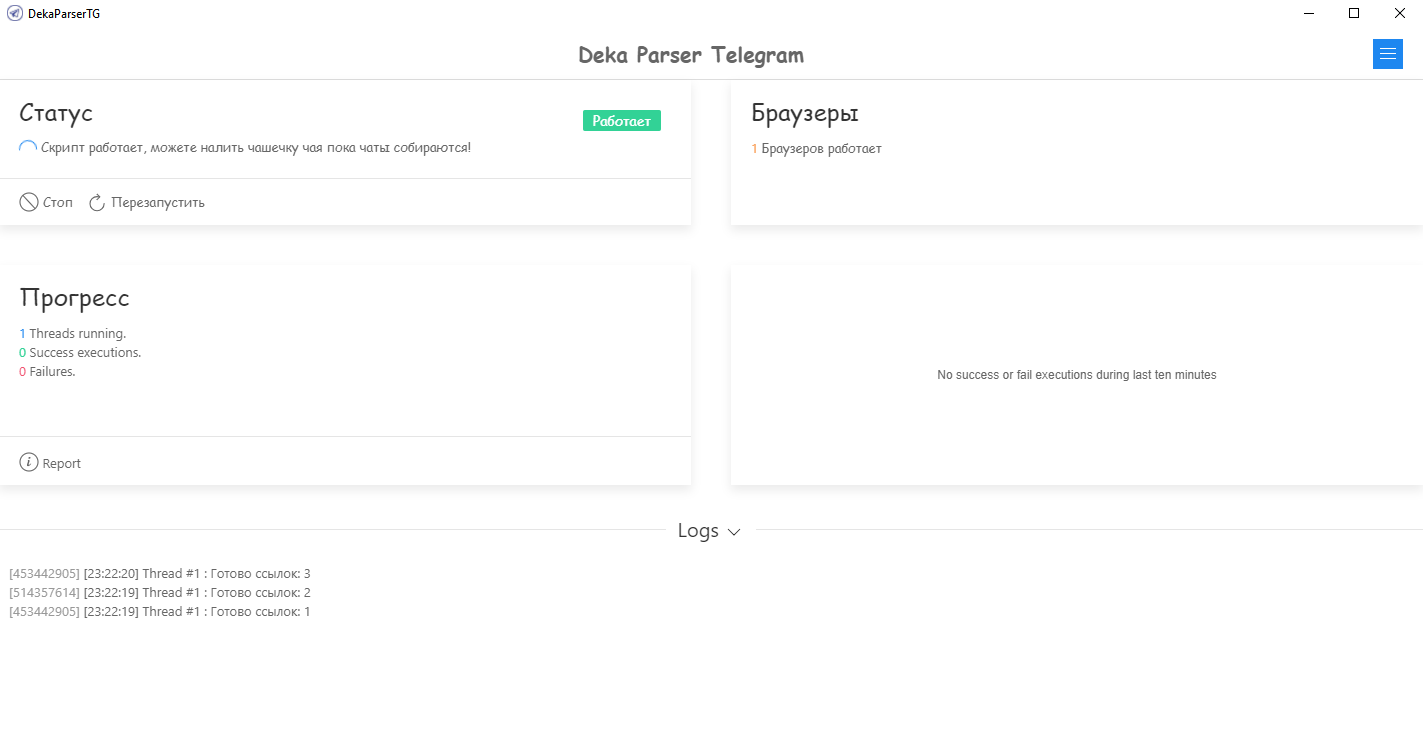Click the Статус panel heading
Image resolution: width=1423 pixels, height=749 pixels.
(56, 113)
